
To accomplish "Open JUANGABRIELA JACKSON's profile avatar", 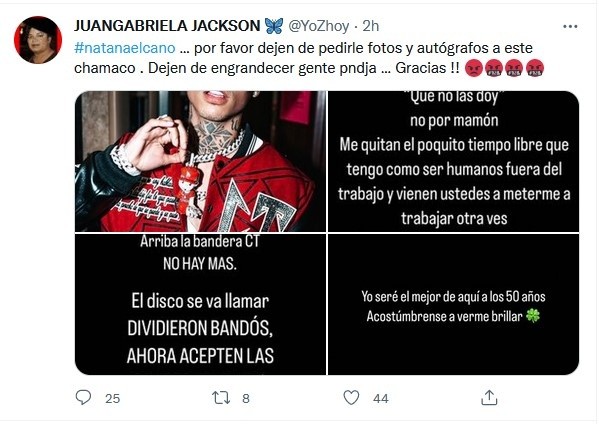I will coord(38,40).
